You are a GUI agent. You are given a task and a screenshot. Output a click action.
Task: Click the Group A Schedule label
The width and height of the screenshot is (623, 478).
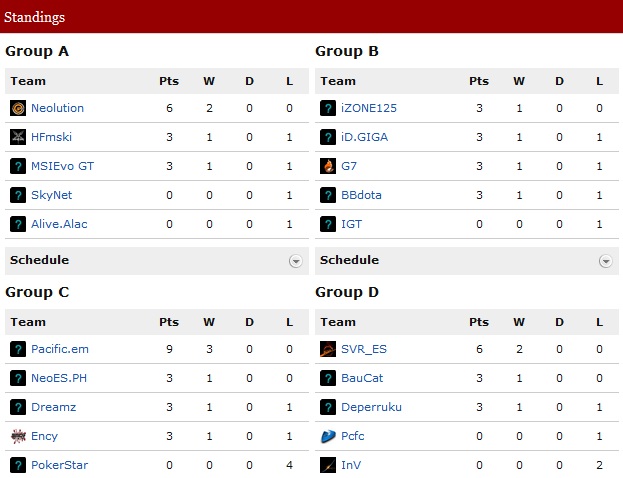(x=39, y=260)
